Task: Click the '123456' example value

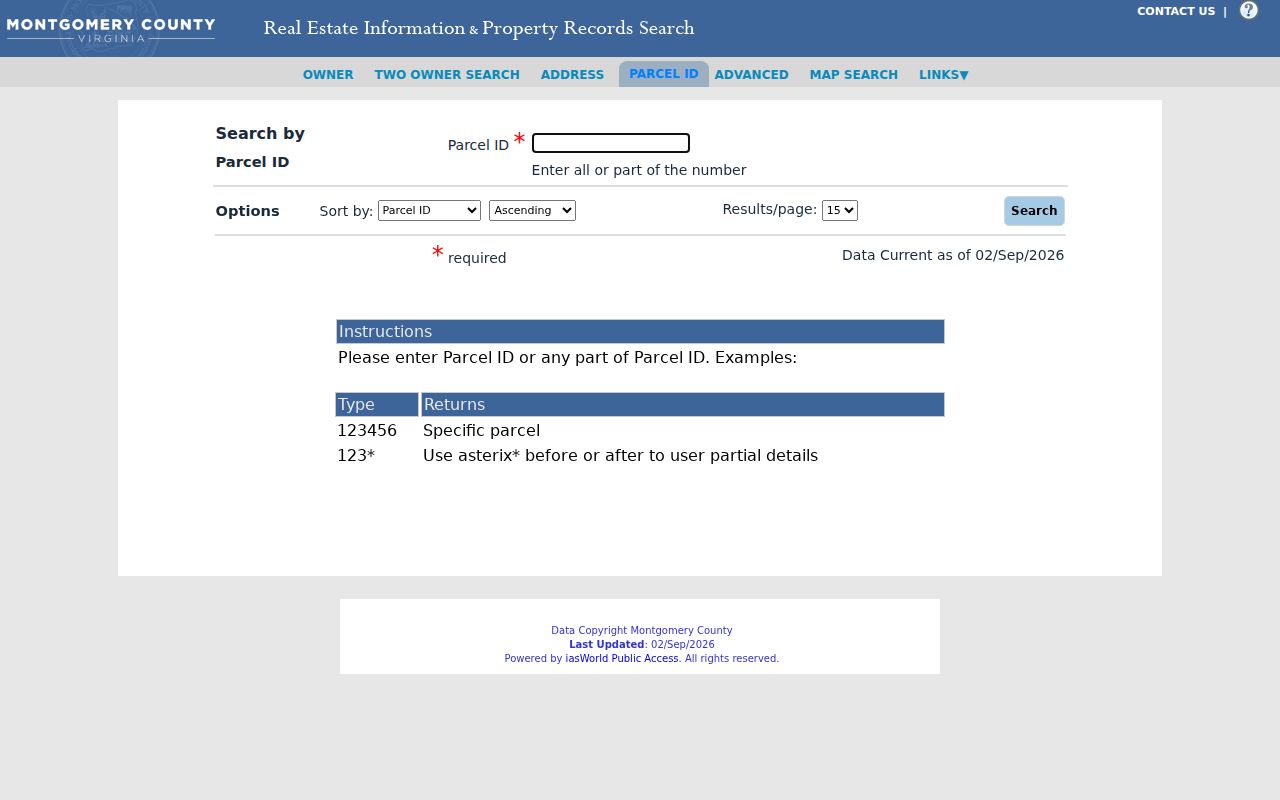Action: tap(367, 431)
